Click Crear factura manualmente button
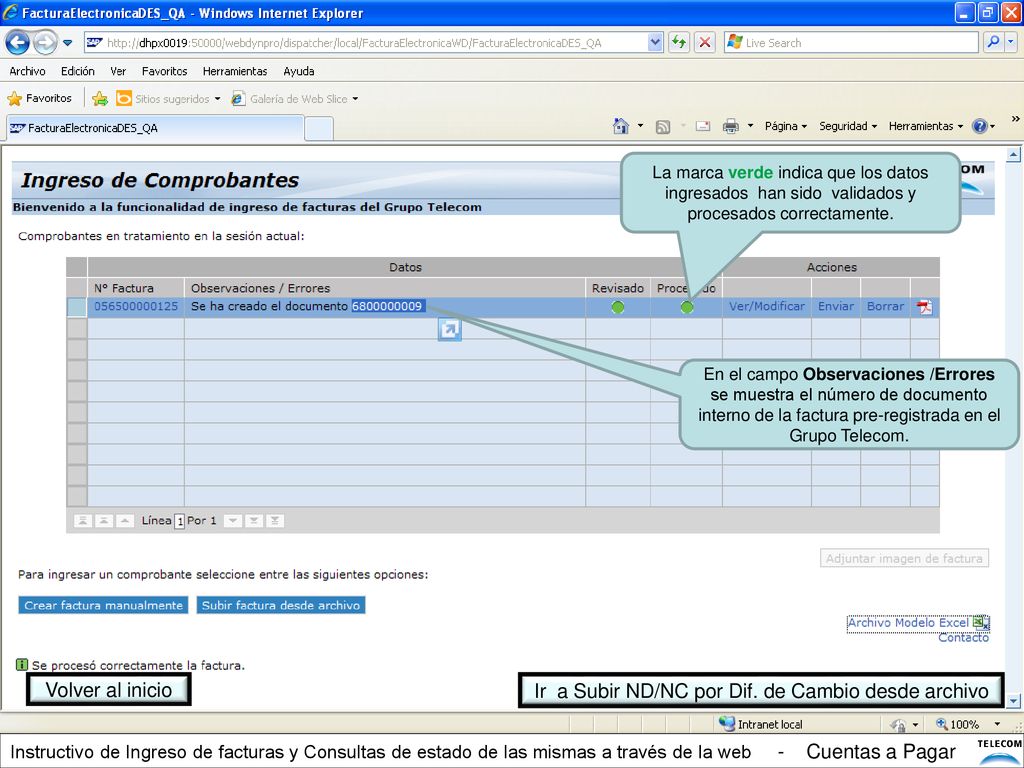Viewport: 1024px width, 768px height. point(103,605)
